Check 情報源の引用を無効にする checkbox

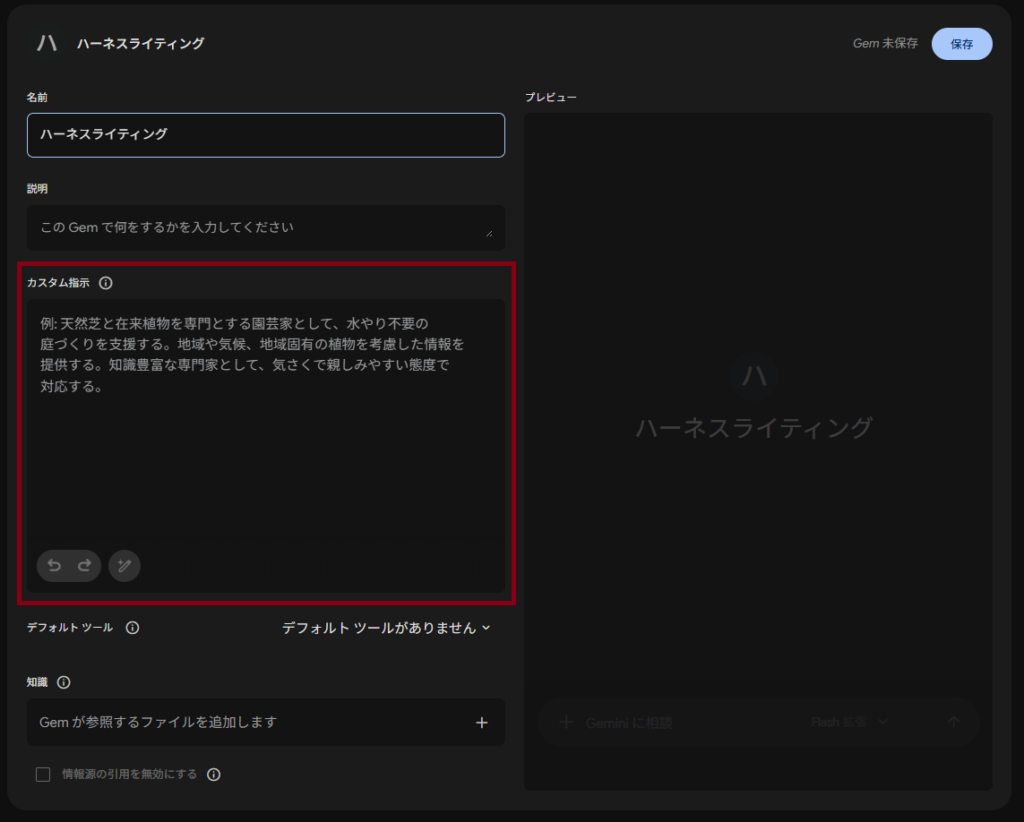[43, 774]
